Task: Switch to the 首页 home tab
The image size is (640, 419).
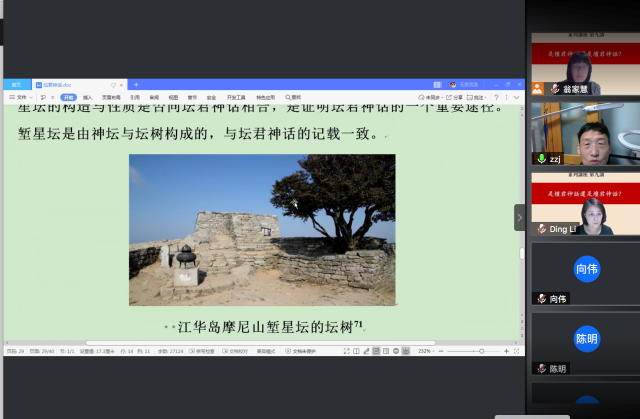Action: pyautogui.click(x=17, y=84)
